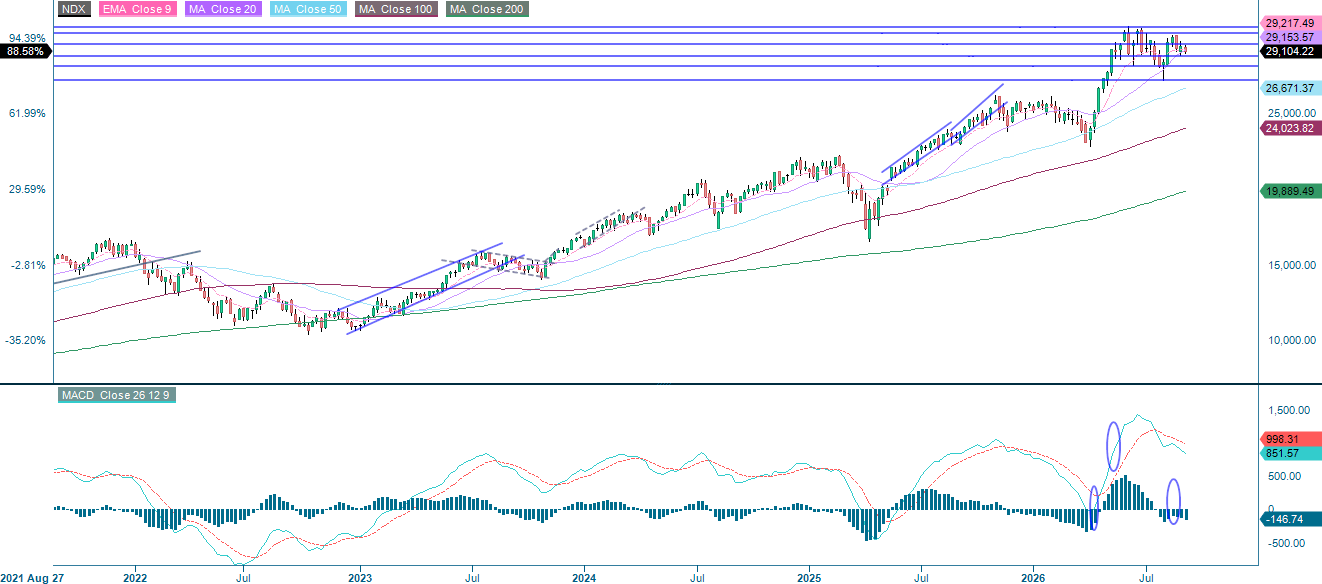Click the 88.58% percent tag
Image resolution: width=1322 pixels, height=584 pixels.
click(x=24, y=51)
